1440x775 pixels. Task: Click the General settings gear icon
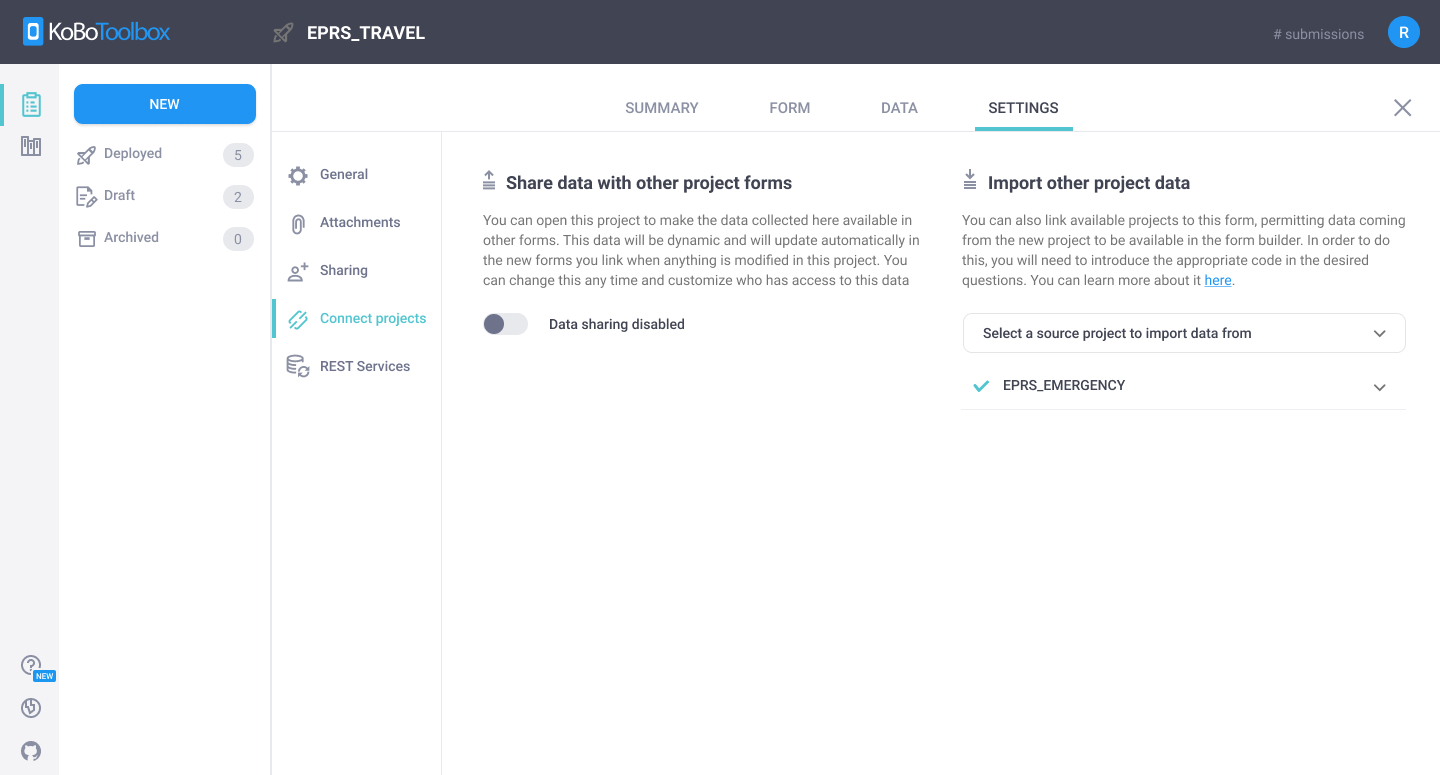click(297, 174)
